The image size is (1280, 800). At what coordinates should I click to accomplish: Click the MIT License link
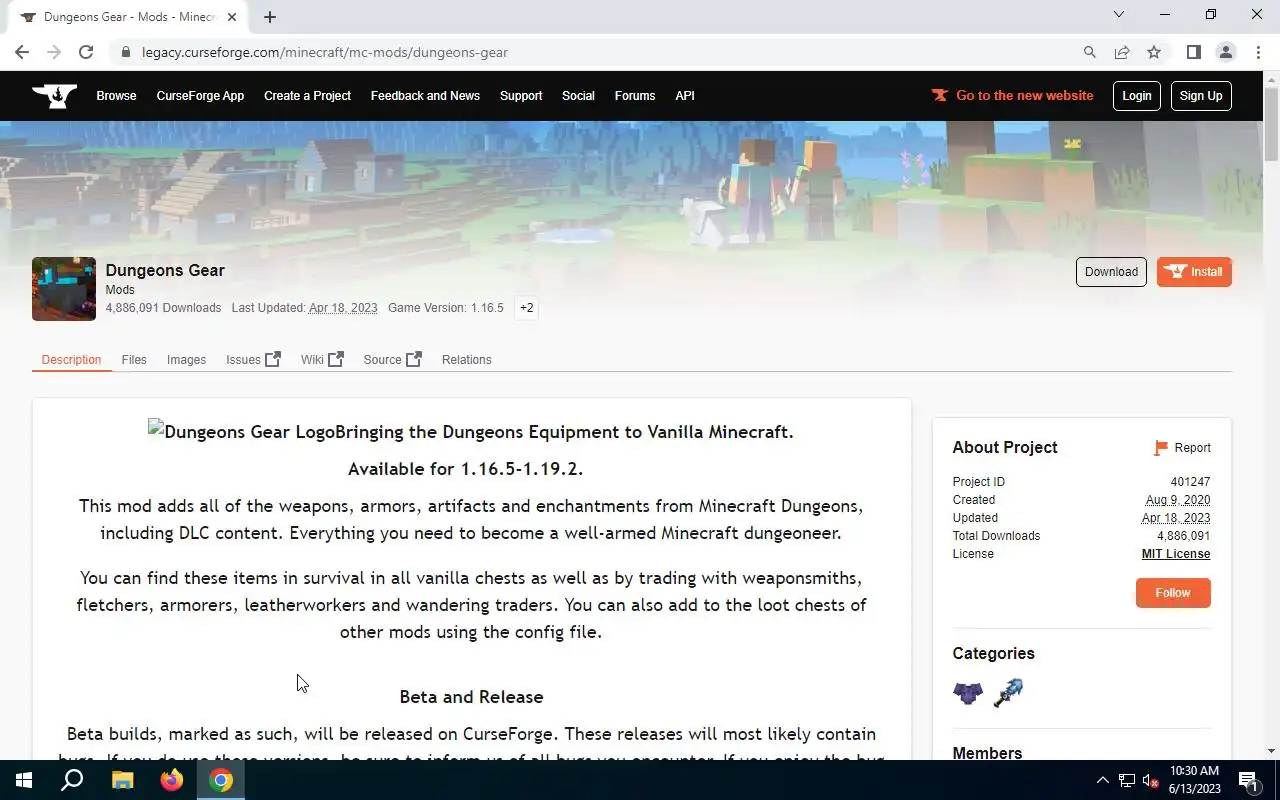tap(1176, 554)
